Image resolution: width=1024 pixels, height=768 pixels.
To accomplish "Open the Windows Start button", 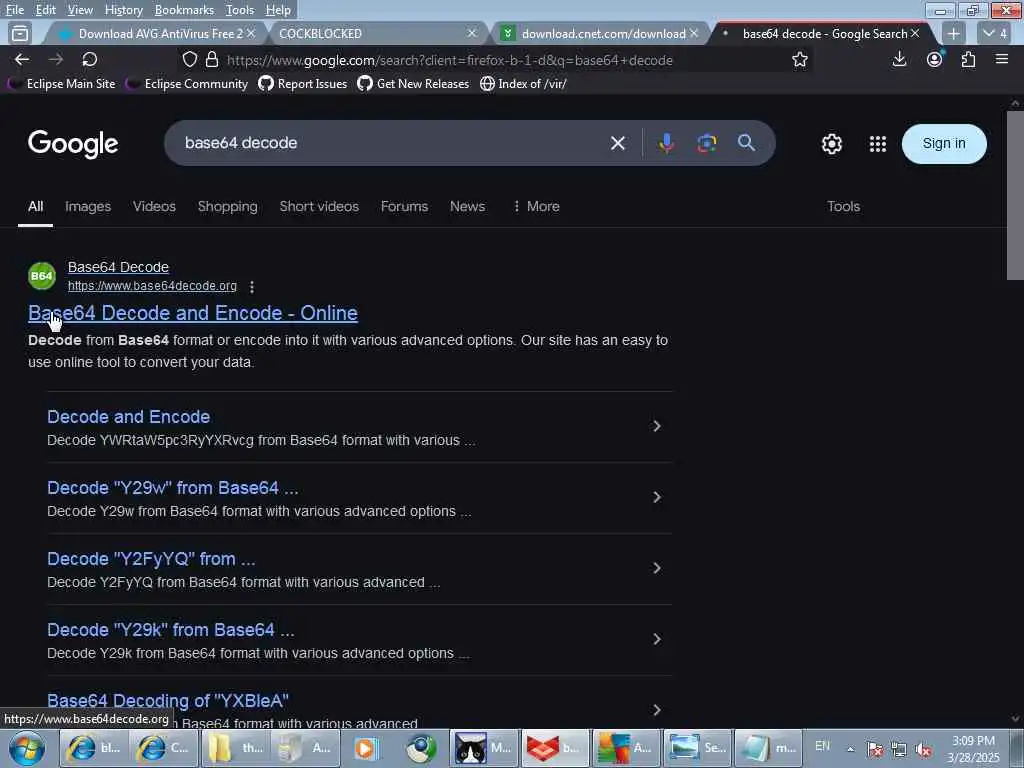I will point(26,748).
